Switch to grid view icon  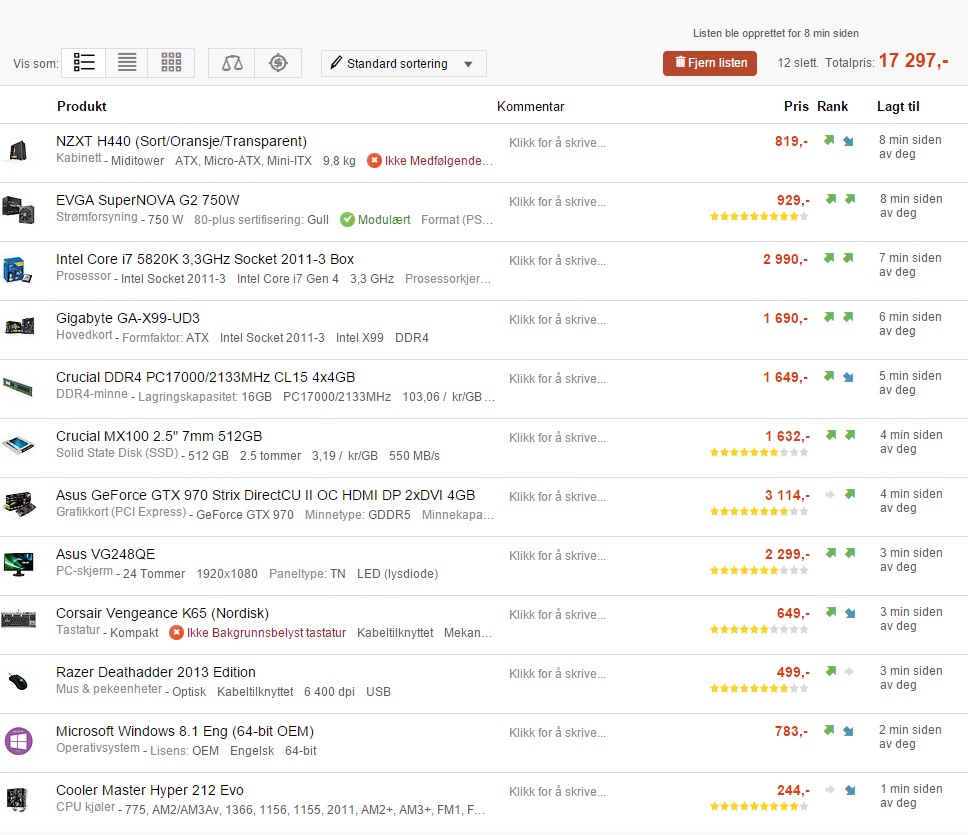point(171,63)
